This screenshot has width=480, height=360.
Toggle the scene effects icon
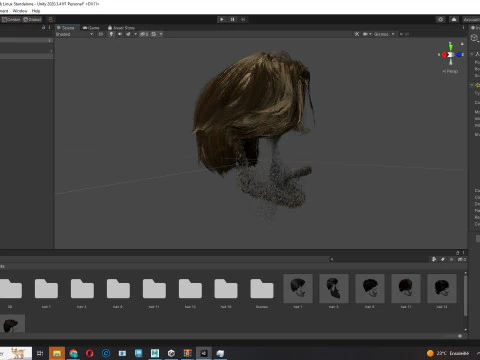(128, 34)
